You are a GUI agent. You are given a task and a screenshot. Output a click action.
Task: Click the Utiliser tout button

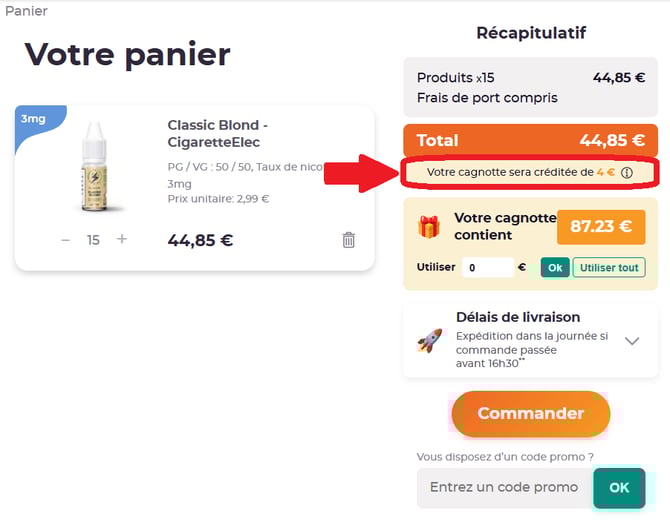click(609, 267)
